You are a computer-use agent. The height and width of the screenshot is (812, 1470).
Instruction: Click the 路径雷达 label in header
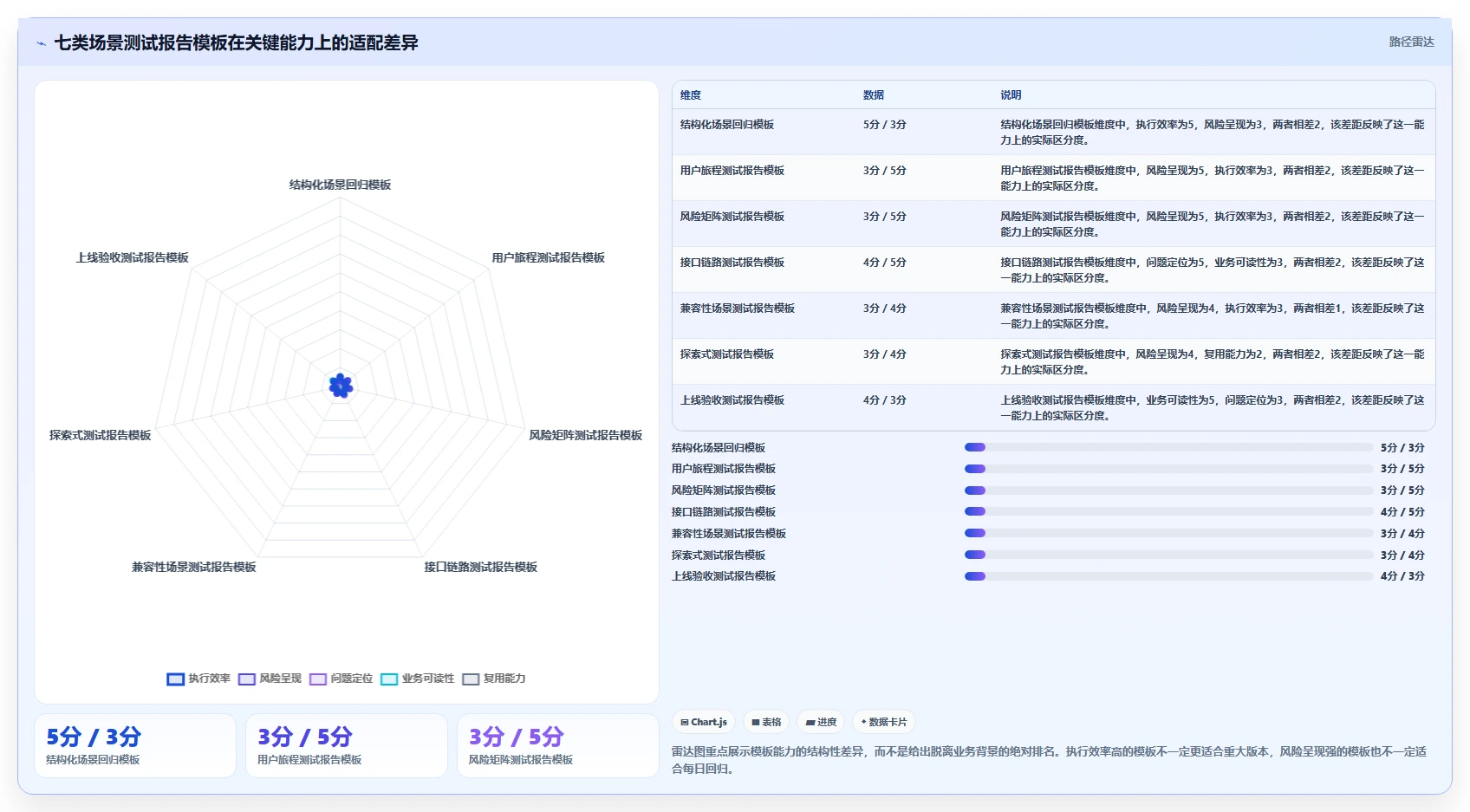pyautogui.click(x=1412, y=42)
